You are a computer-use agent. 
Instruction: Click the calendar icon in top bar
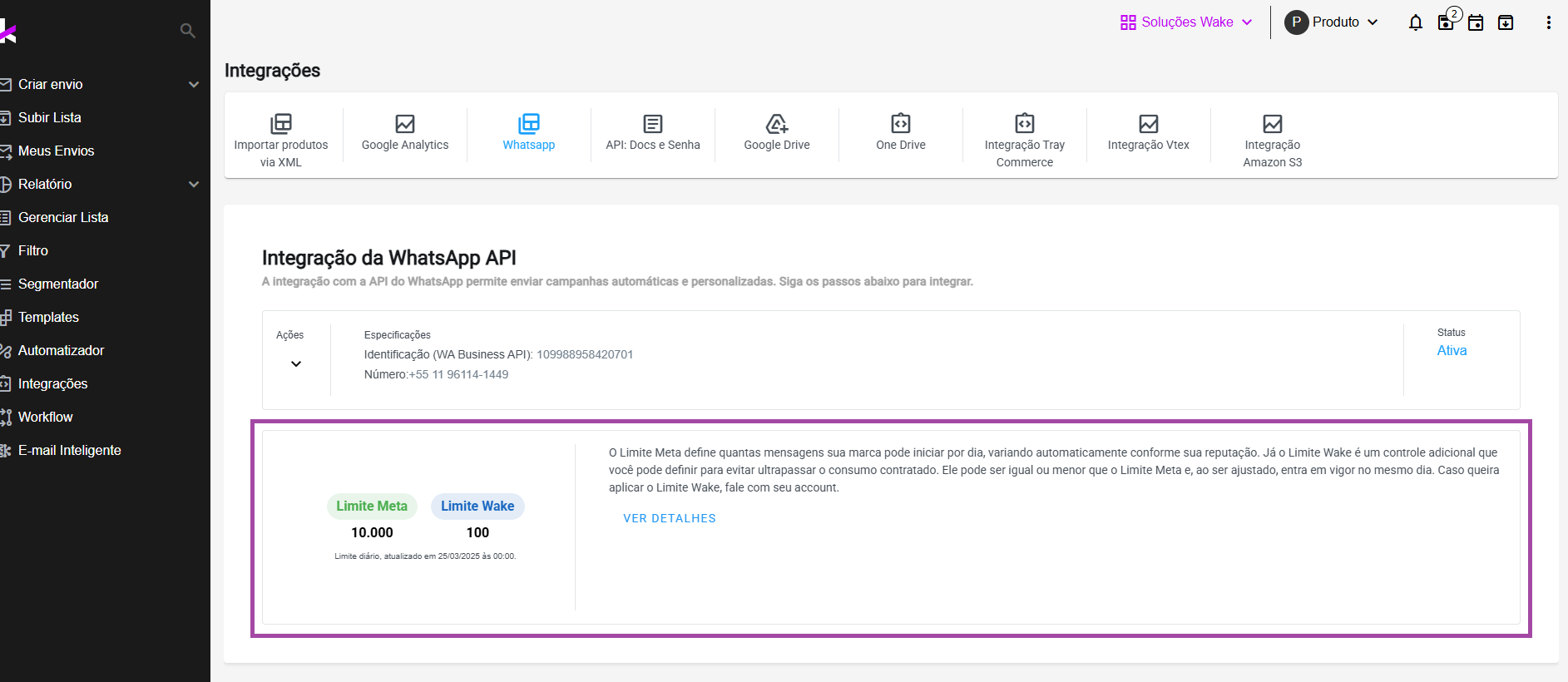[x=1476, y=22]
